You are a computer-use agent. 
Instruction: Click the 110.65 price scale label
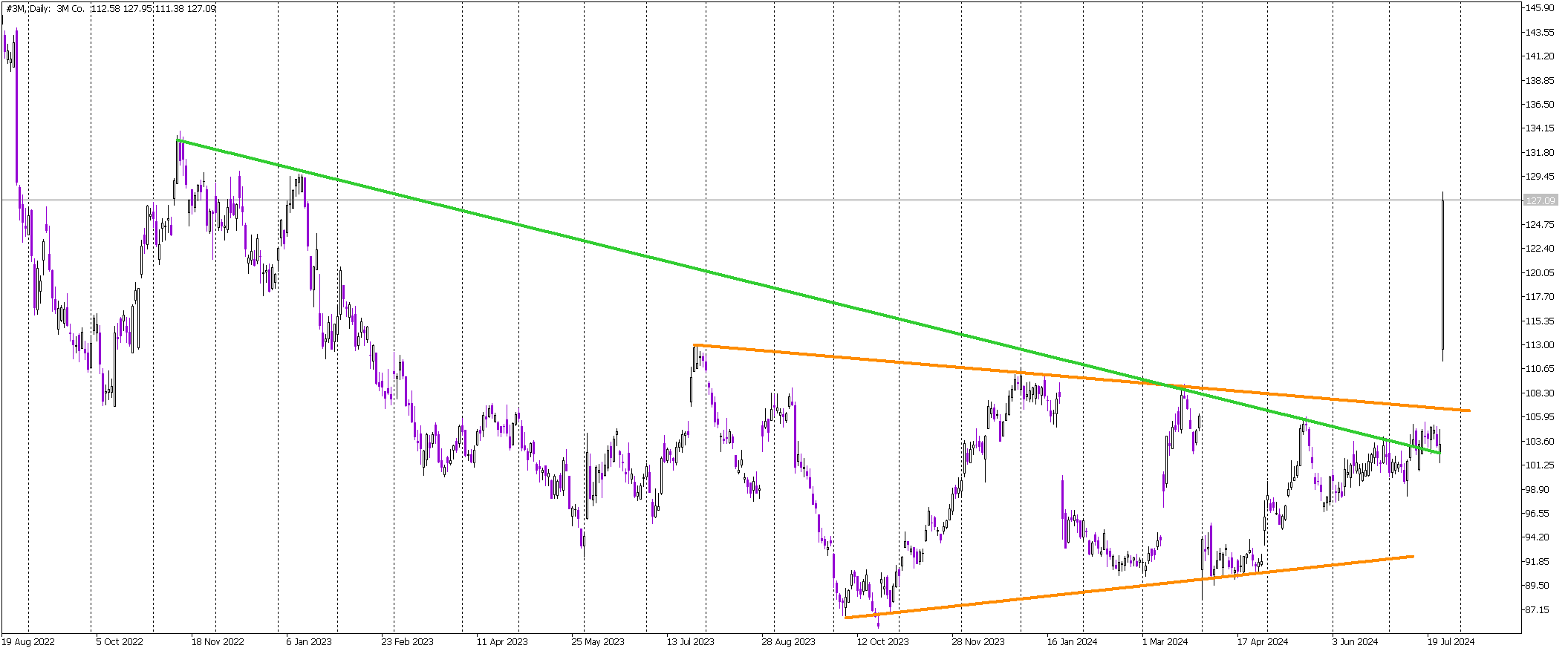(1539, 368)
